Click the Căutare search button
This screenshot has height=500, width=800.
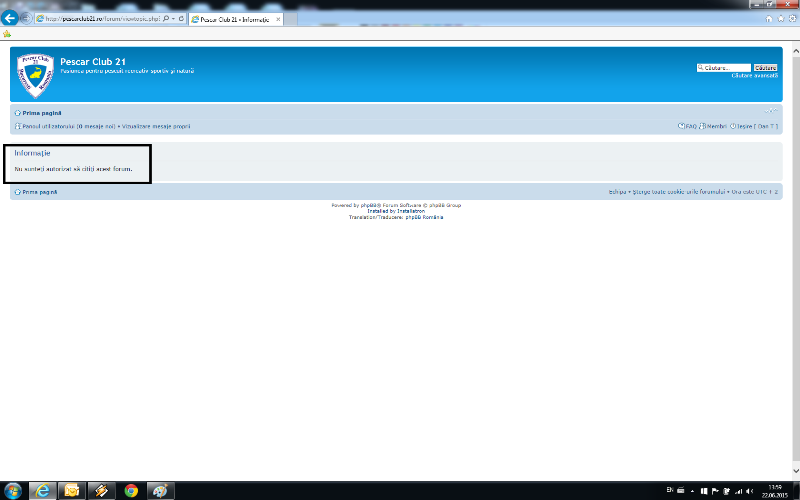pyautogui.click(x=765, y=67)
